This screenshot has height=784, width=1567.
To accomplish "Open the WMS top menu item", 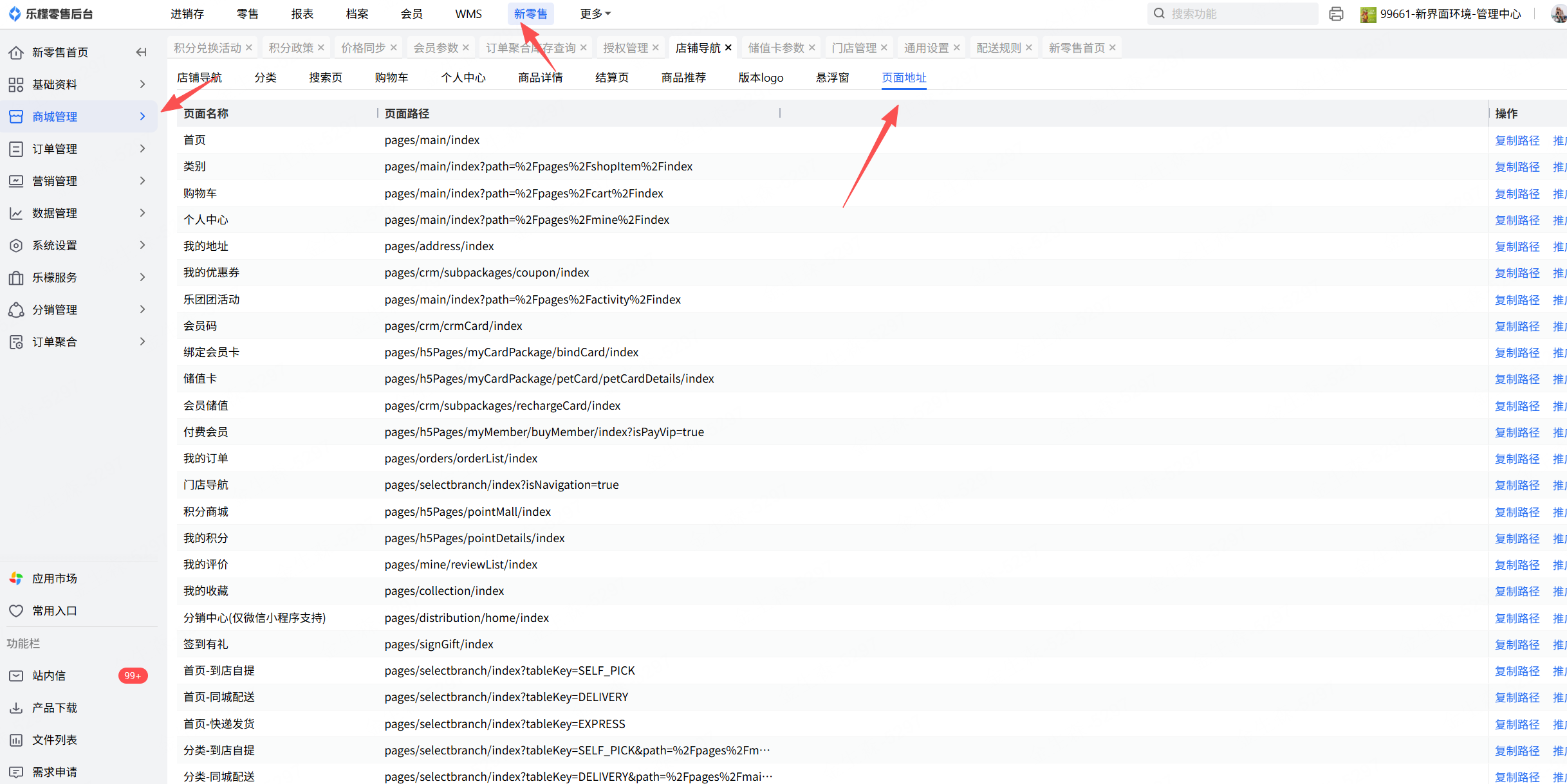I will pyautogui.click(x=468, y=14).
